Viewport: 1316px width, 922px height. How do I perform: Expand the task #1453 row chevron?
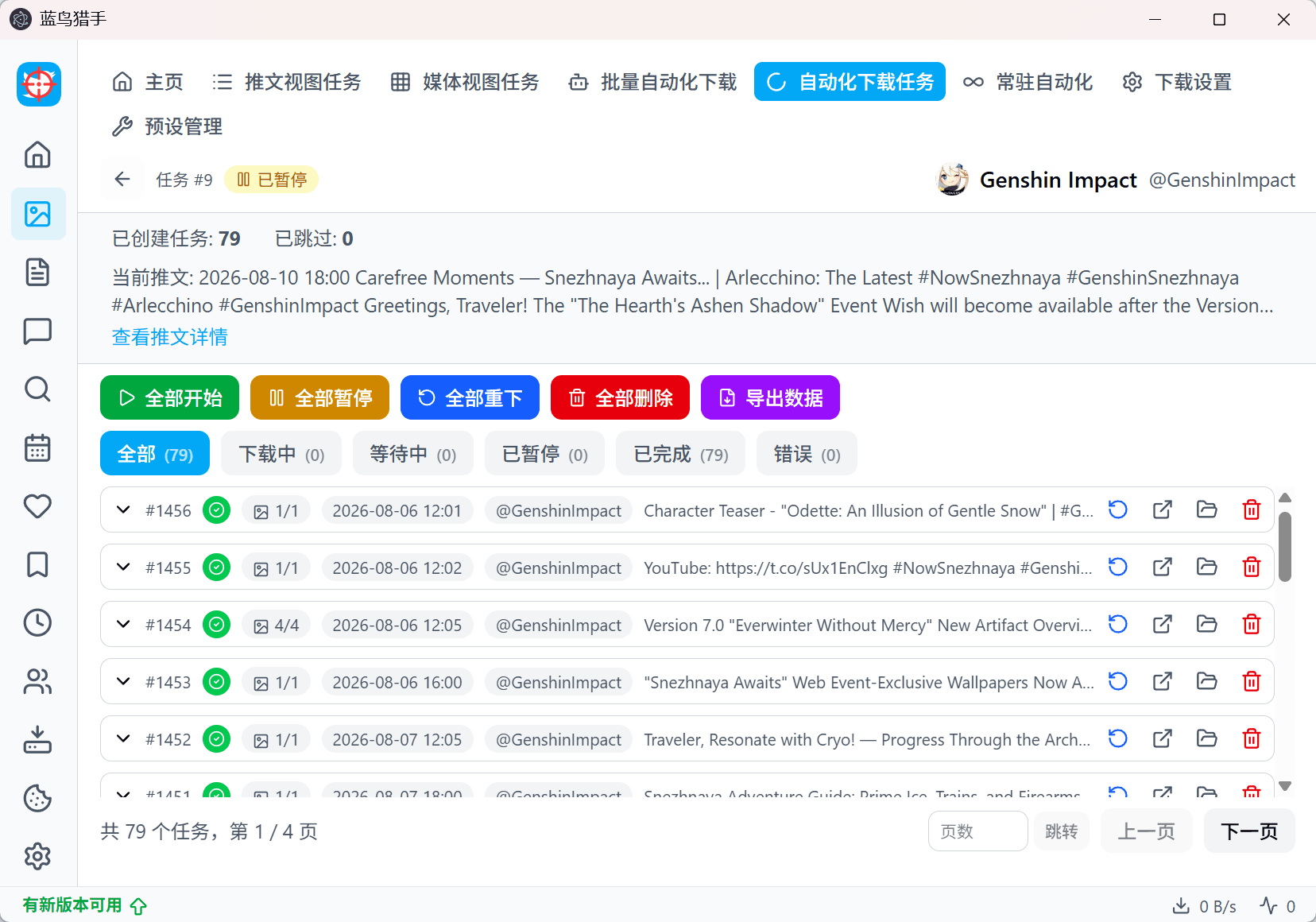click(x=123, y=681)
